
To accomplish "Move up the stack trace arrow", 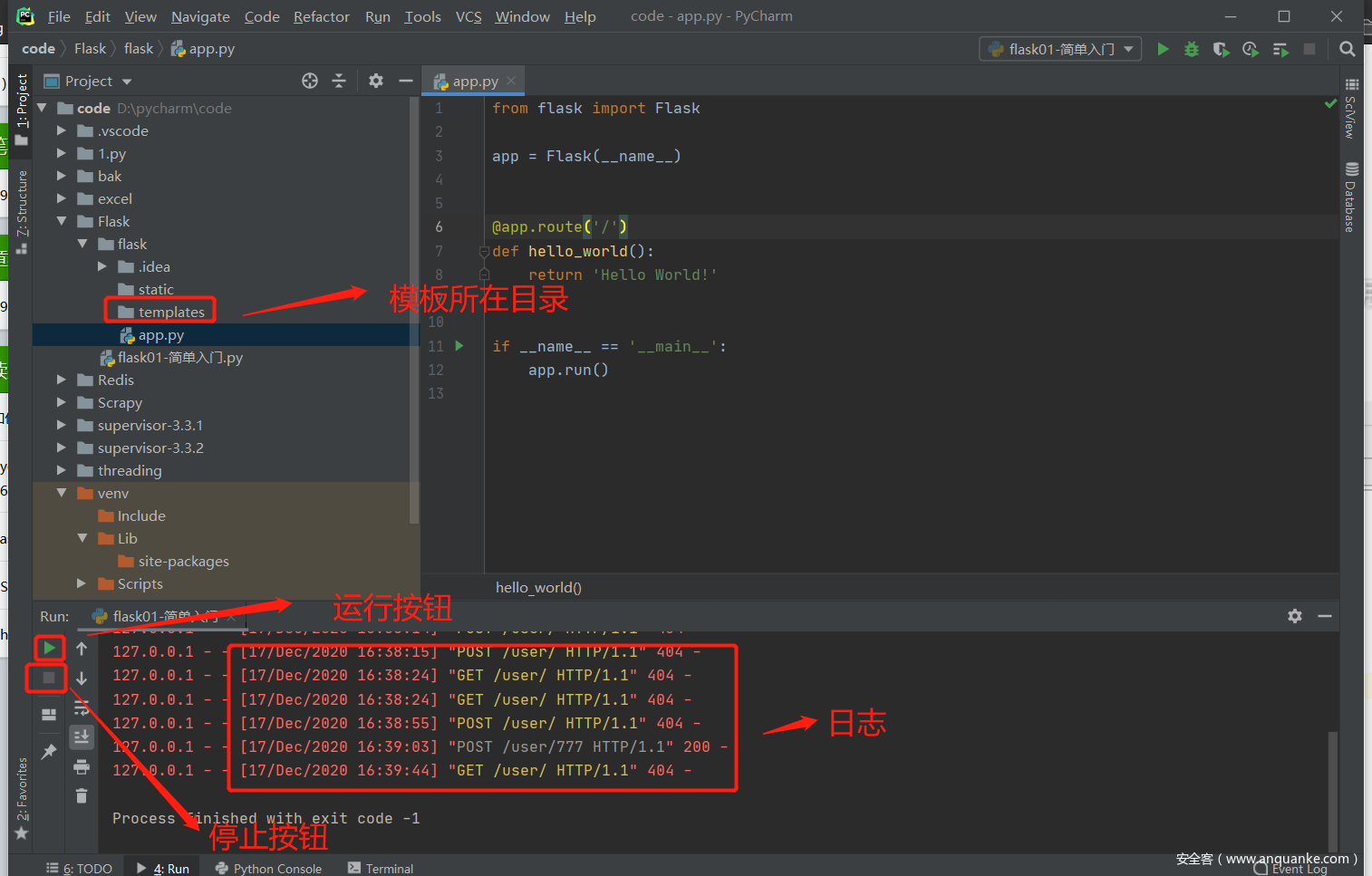I will pos(82,648).
